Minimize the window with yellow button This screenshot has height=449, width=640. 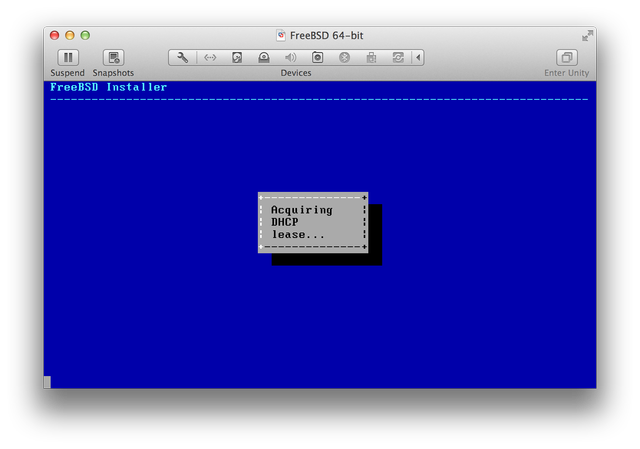point(70,36)
